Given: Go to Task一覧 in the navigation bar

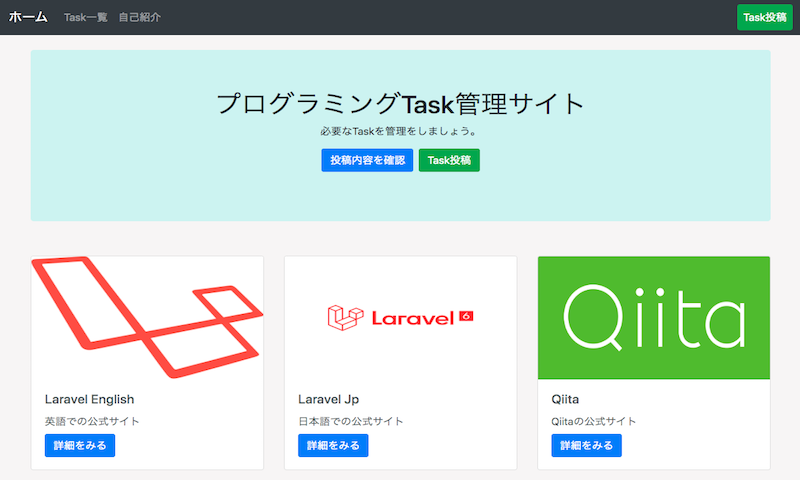Looking at the screenshot, I should click(x=86, y=17).
